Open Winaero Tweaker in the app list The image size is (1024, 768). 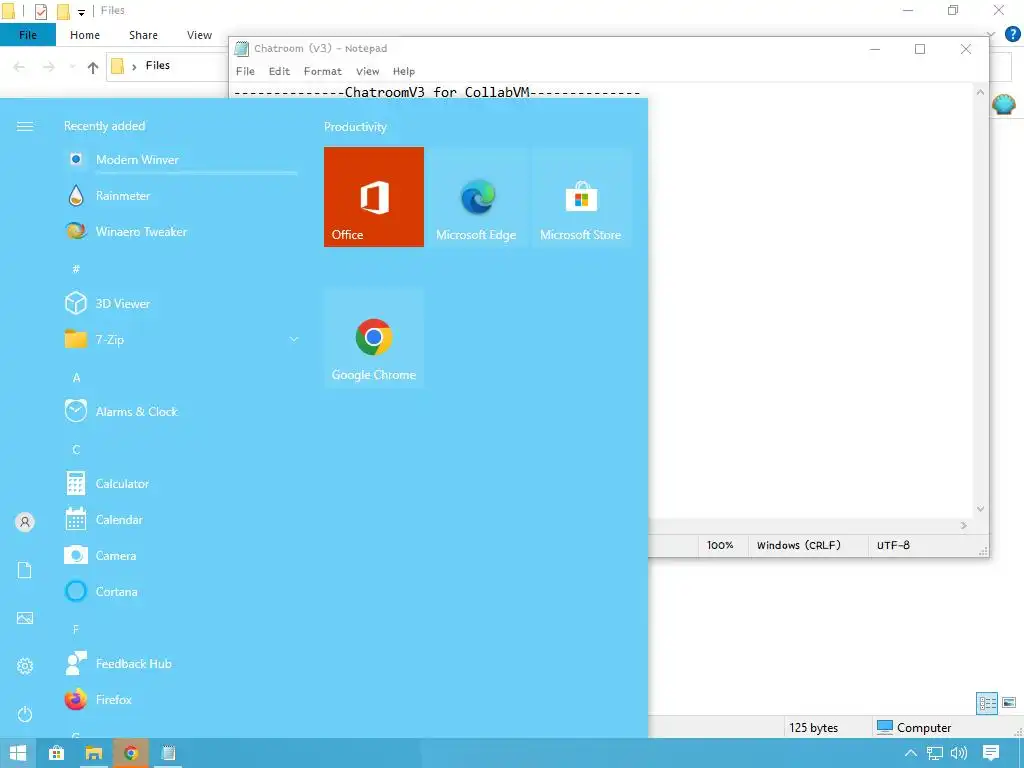tap(181, 231)
